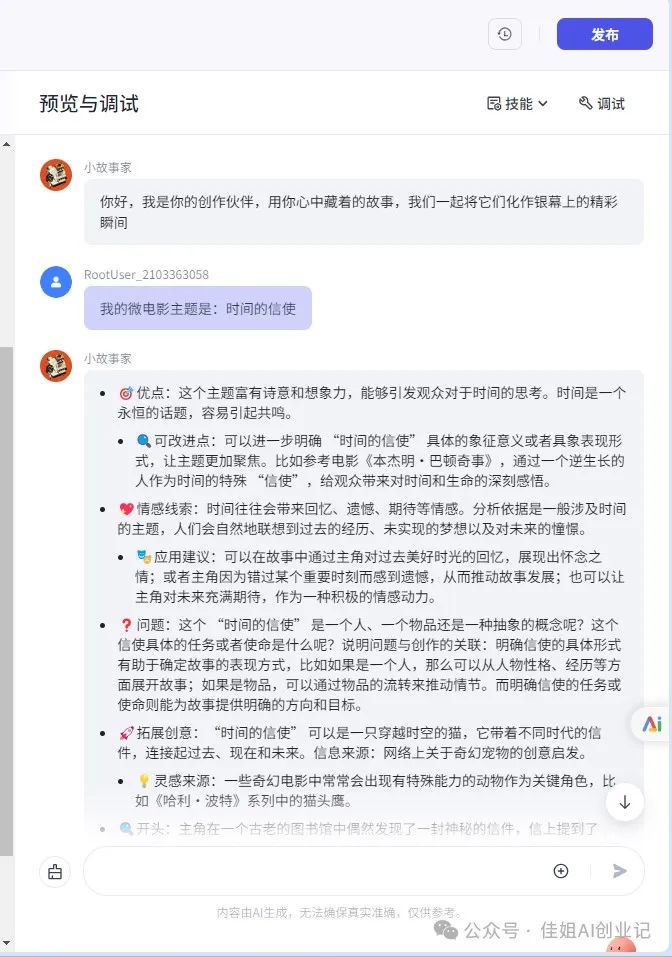Jump to latest message with down arrow

pos(624,803)
